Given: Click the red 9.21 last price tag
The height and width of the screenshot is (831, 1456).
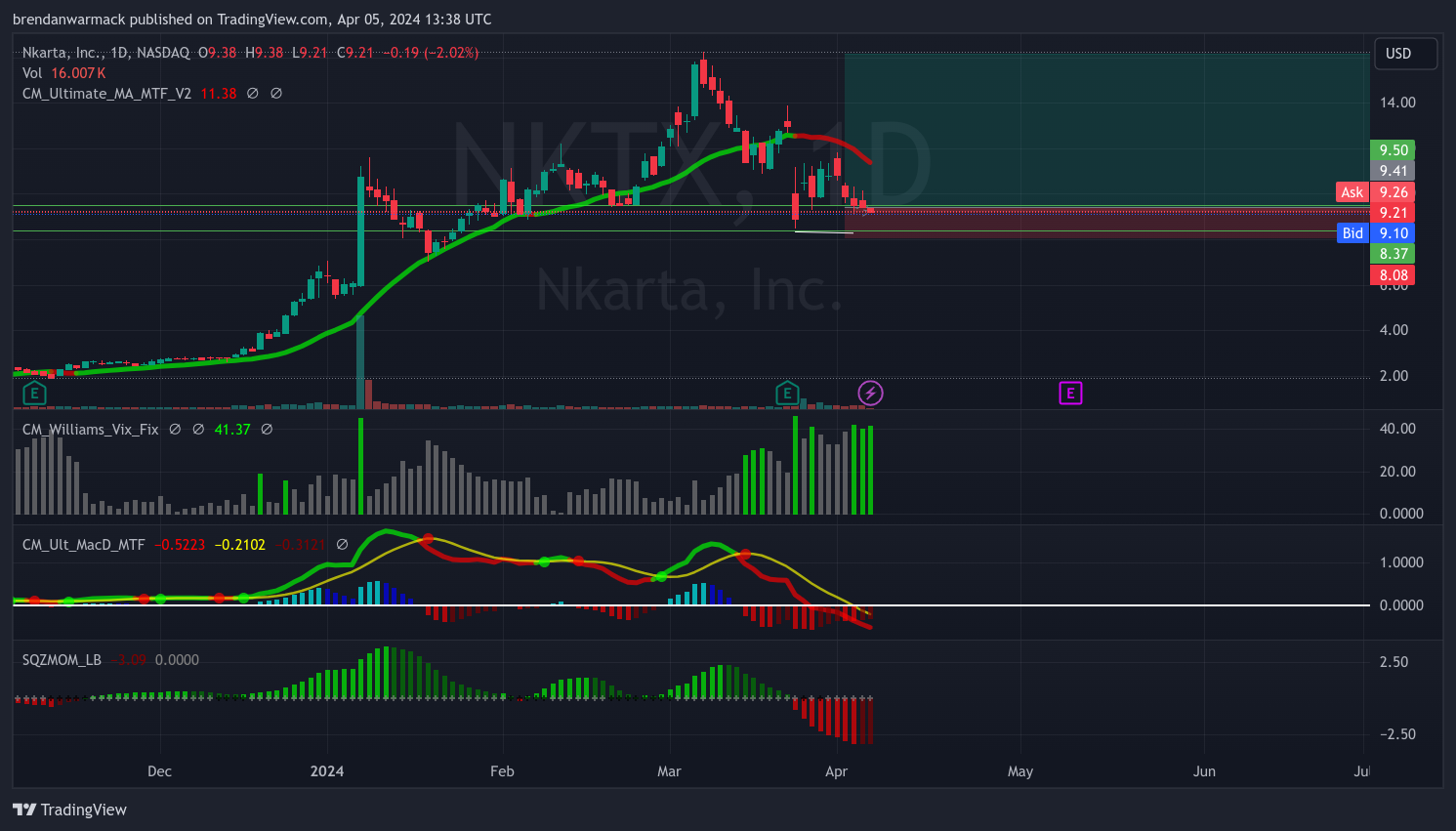Looking at the screenshot, I should coord(1393,213).
